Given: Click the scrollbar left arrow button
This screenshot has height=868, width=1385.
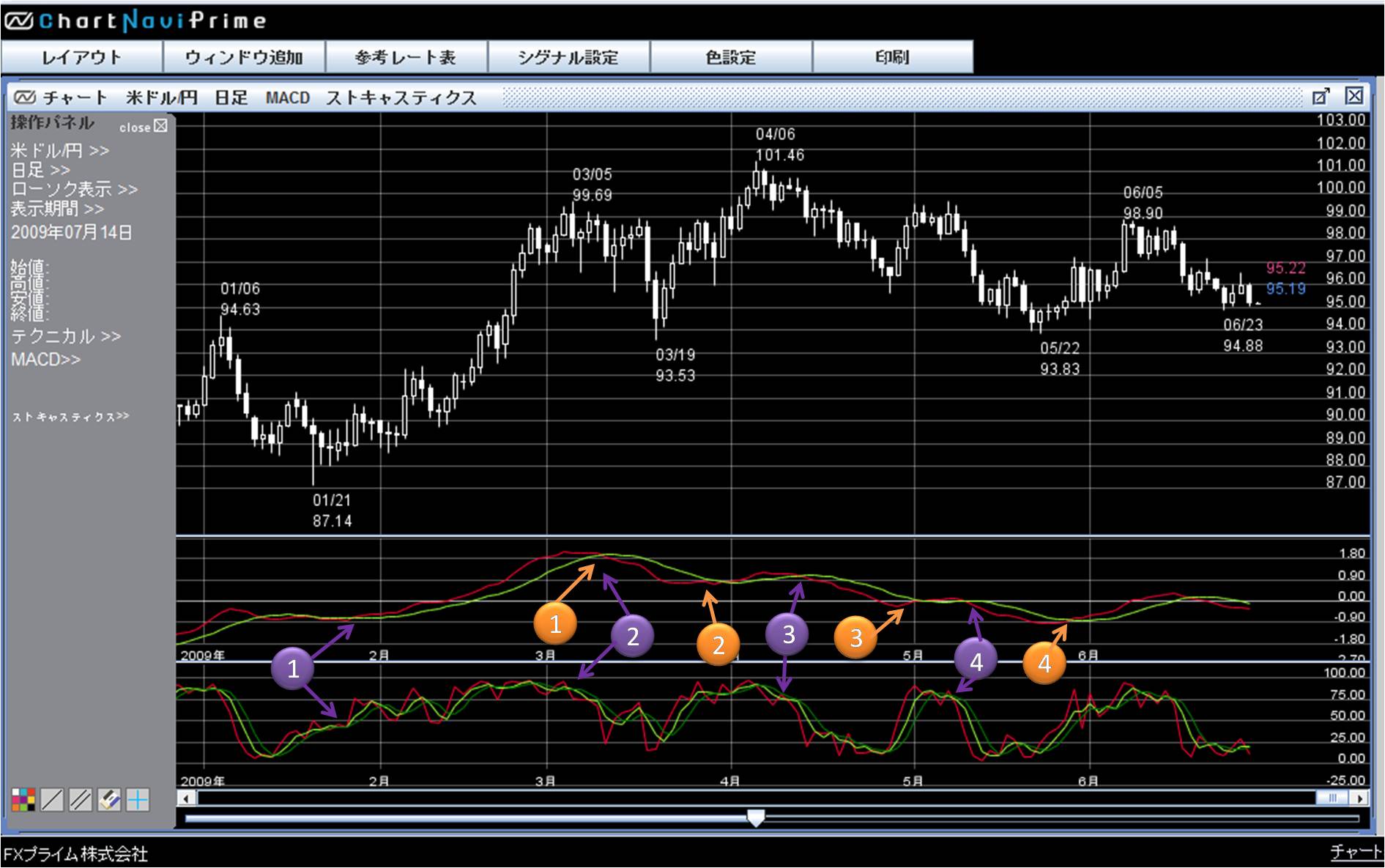Looking at the screenshot, I should click(187, 798).
